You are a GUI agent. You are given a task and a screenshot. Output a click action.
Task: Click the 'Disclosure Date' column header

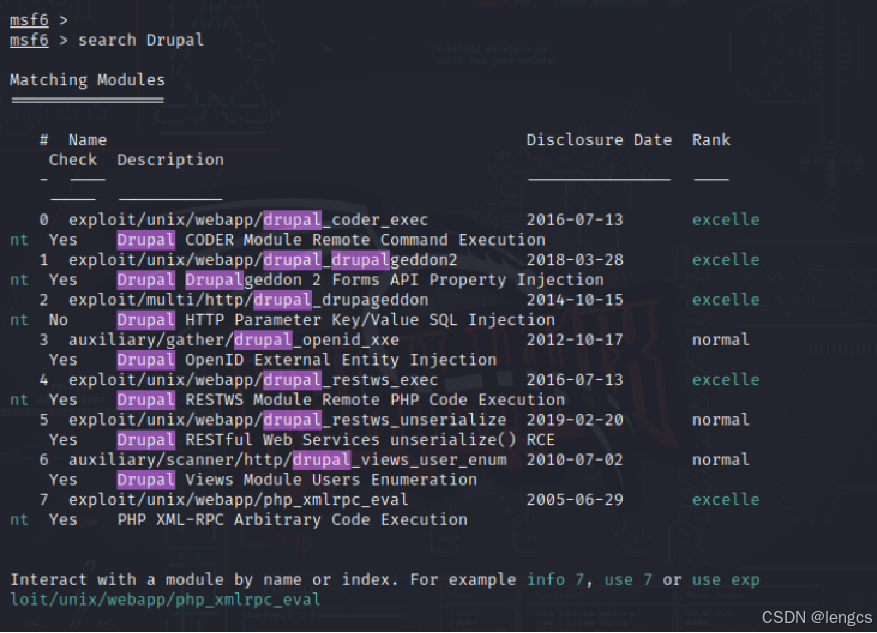pos(599,140)
